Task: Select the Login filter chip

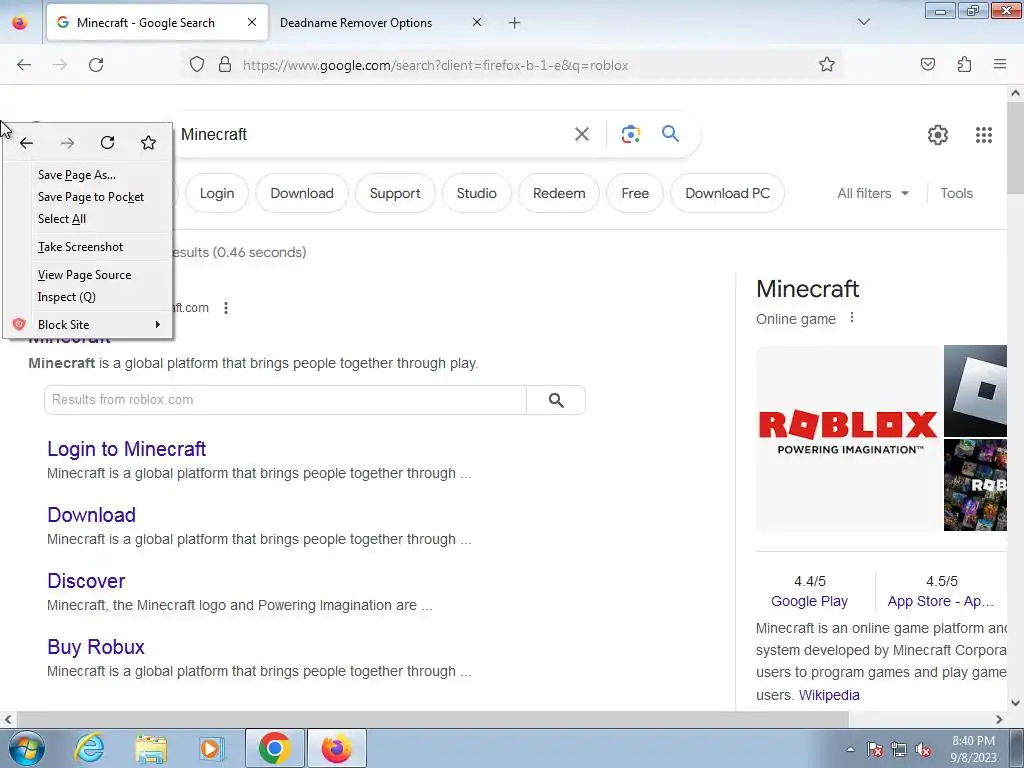Action: 217,193
